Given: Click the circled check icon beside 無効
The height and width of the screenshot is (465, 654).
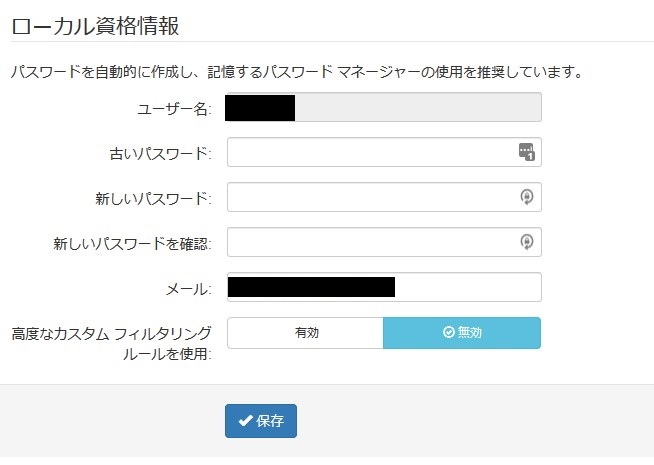Looking at the screenshot, I should 448,332.
